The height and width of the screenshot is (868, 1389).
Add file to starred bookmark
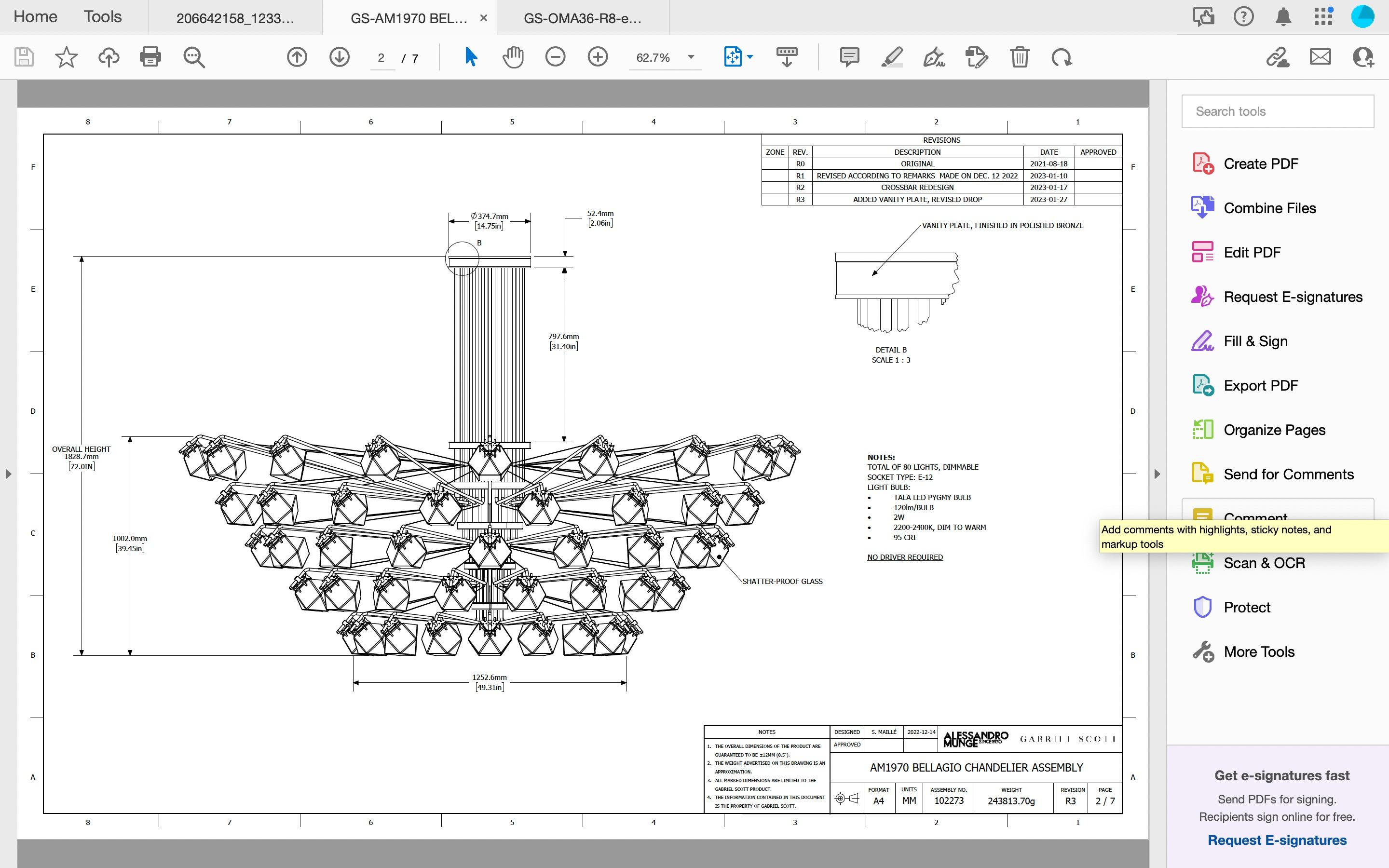(66, 57)
